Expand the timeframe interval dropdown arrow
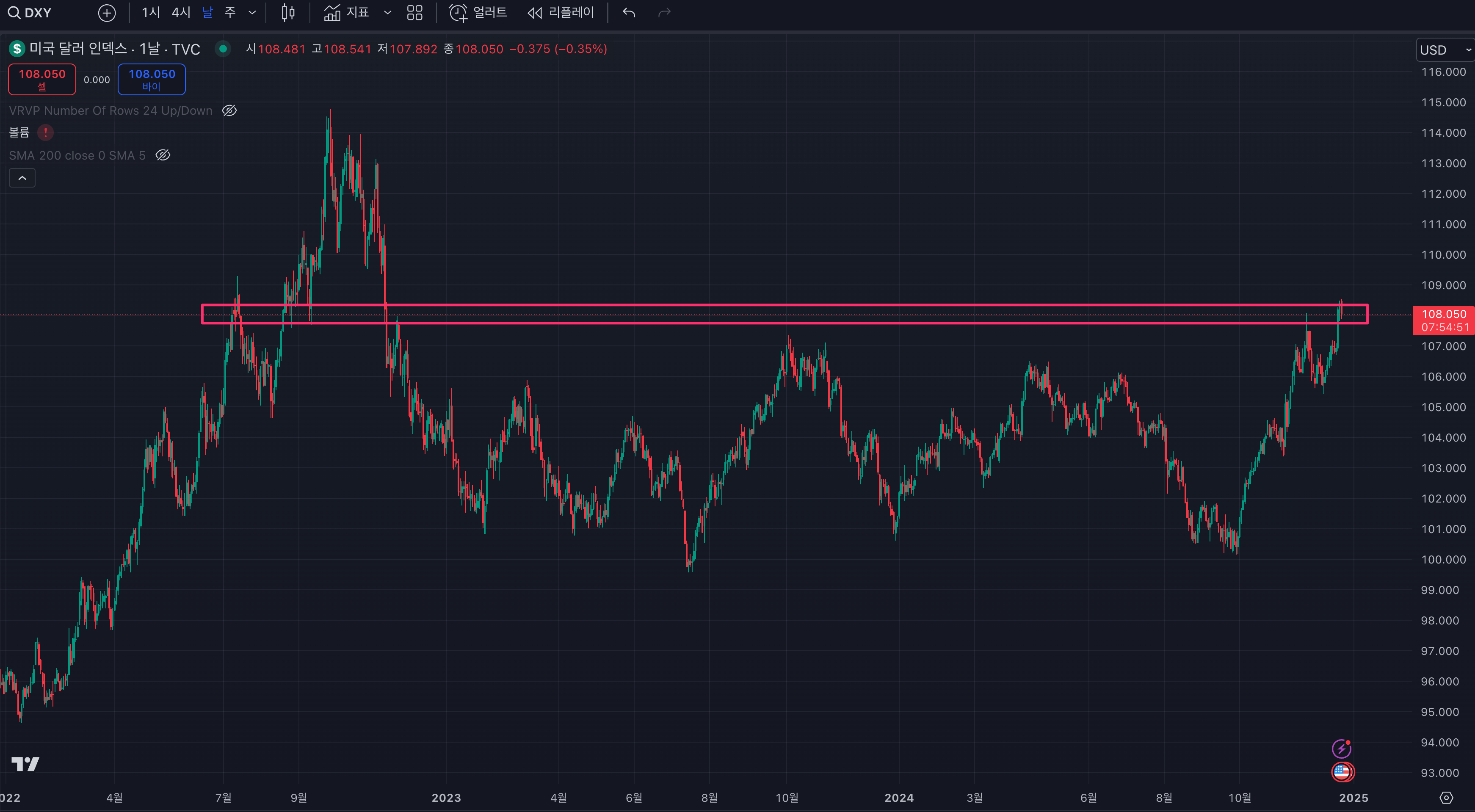 (252, 13)
